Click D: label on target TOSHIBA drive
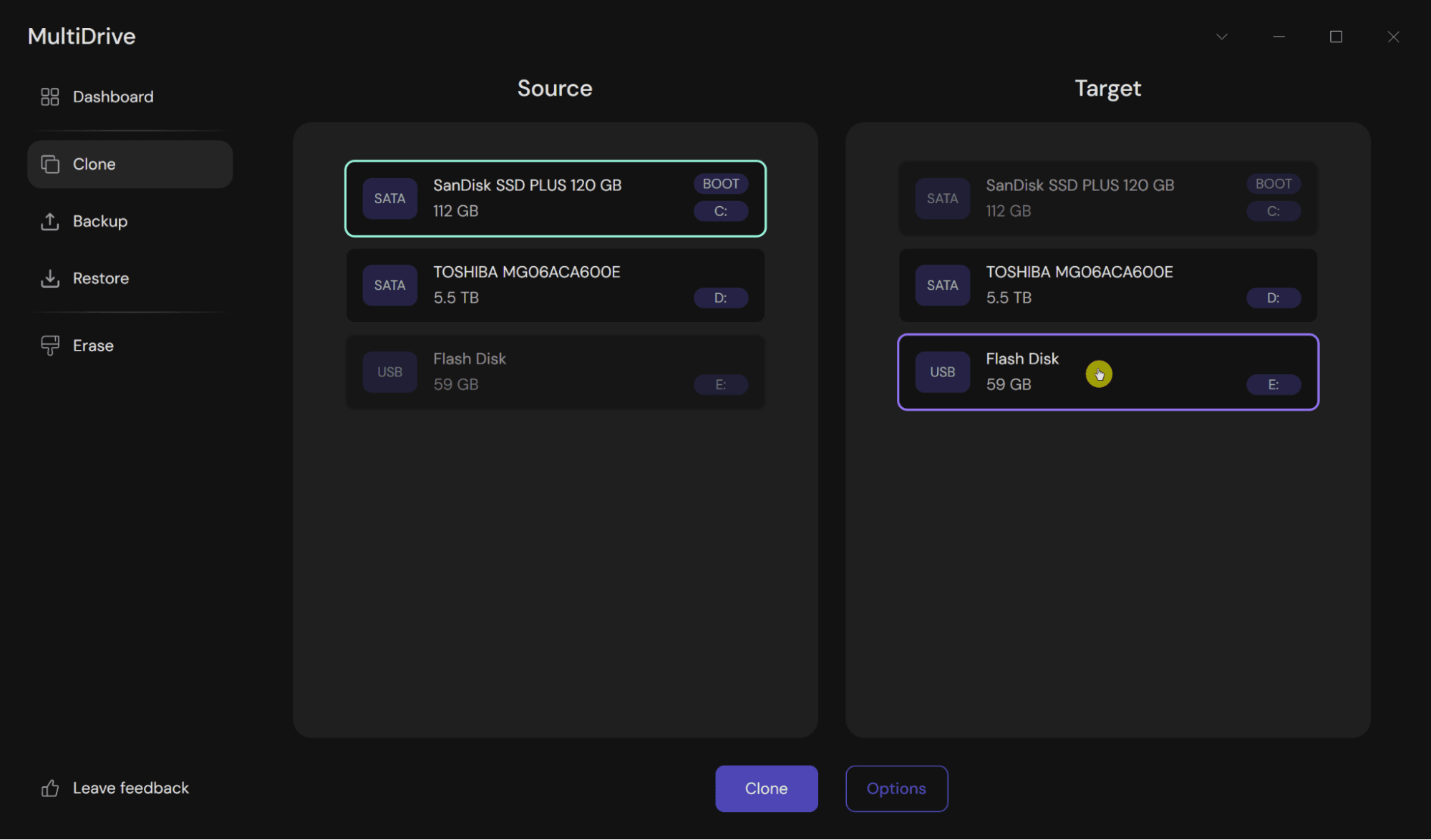1431x840 pixels. (x=1274, y=298)
